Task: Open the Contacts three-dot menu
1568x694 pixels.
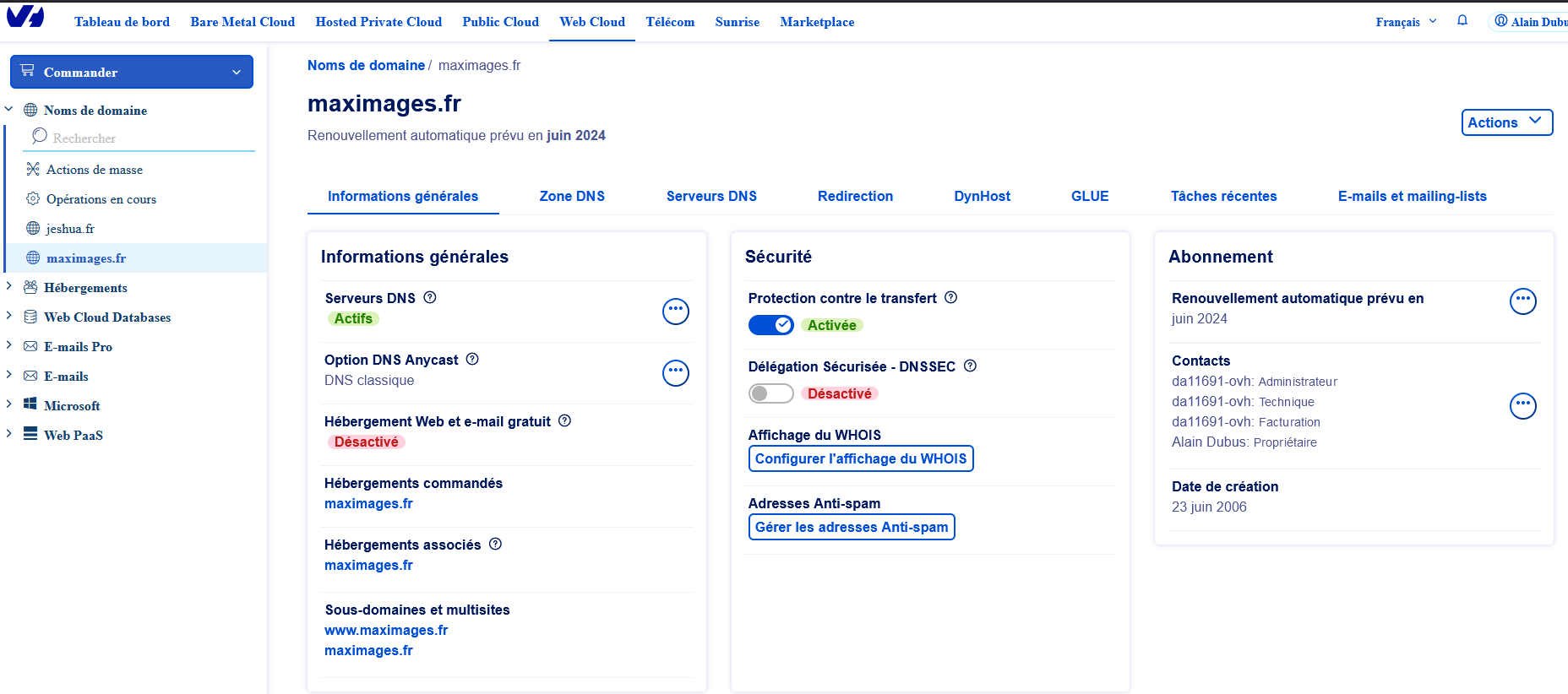Action: coord(1522,406)
